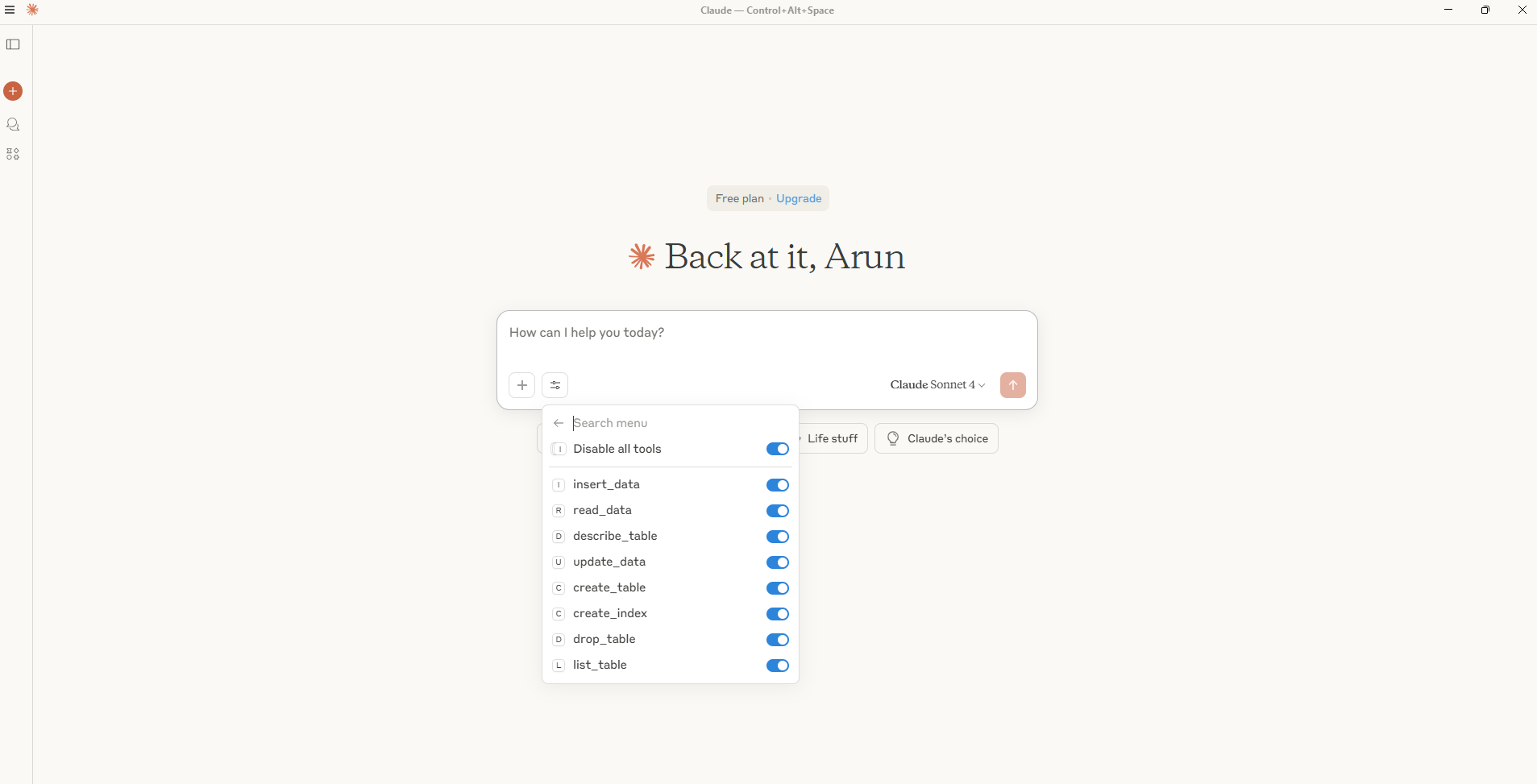
Task: Select the describe_table menu entry
Action: (x=671, y=537)
